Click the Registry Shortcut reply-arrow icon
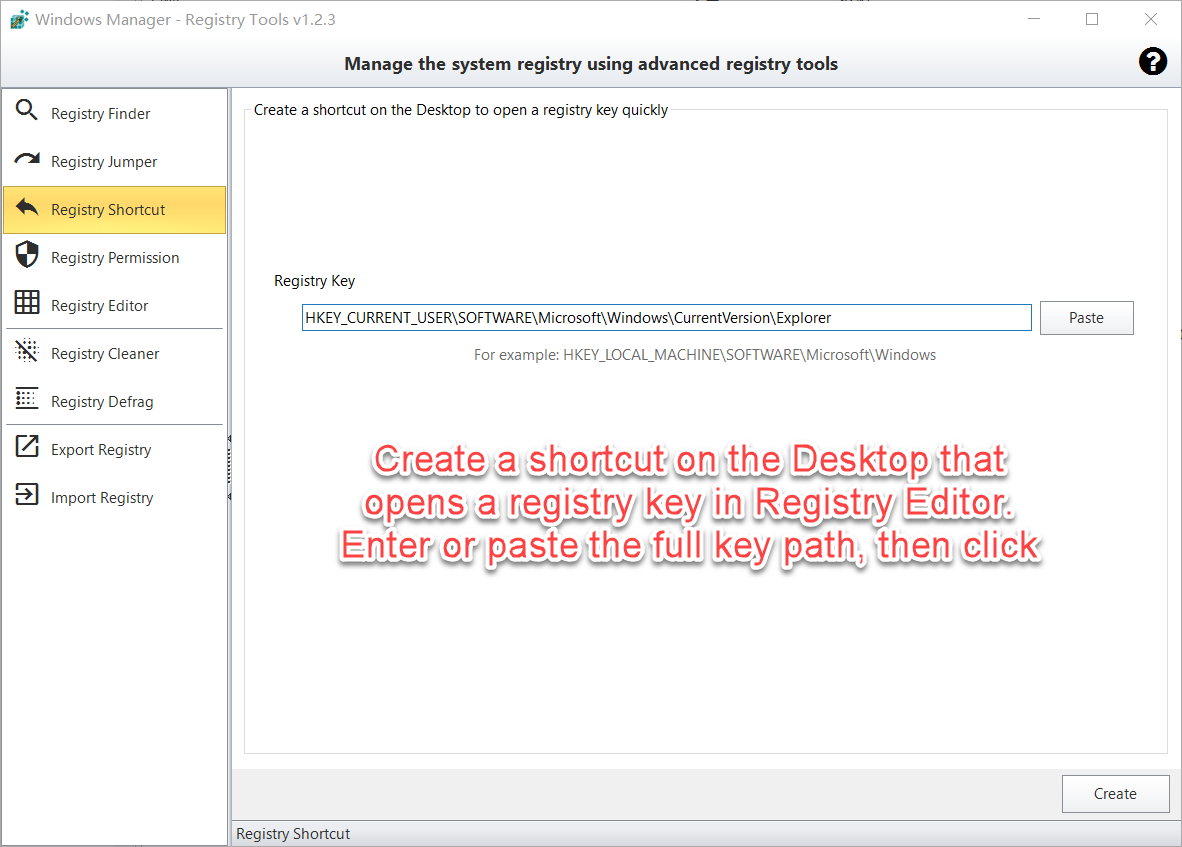This screenshot has height=847, width=1182. coord(26,207)
